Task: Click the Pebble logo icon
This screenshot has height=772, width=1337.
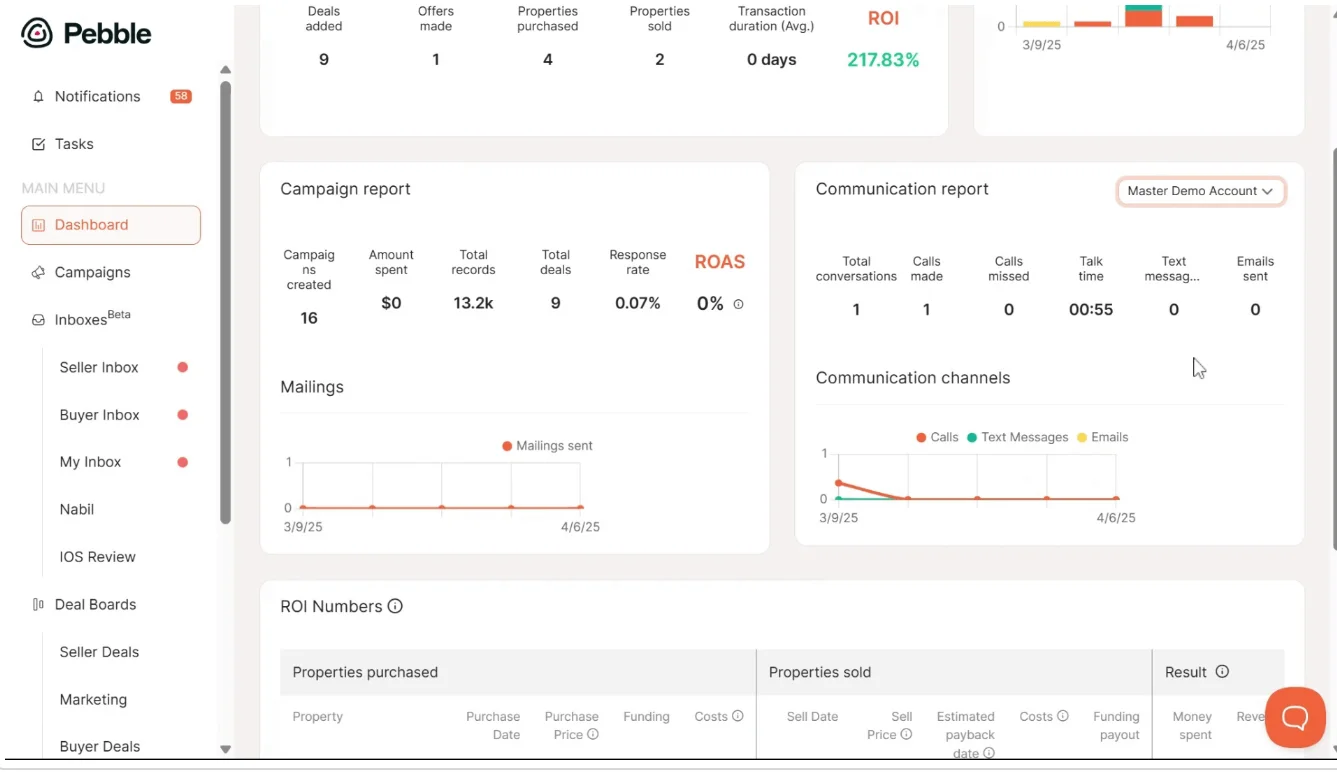Action: tap(37, 33)
